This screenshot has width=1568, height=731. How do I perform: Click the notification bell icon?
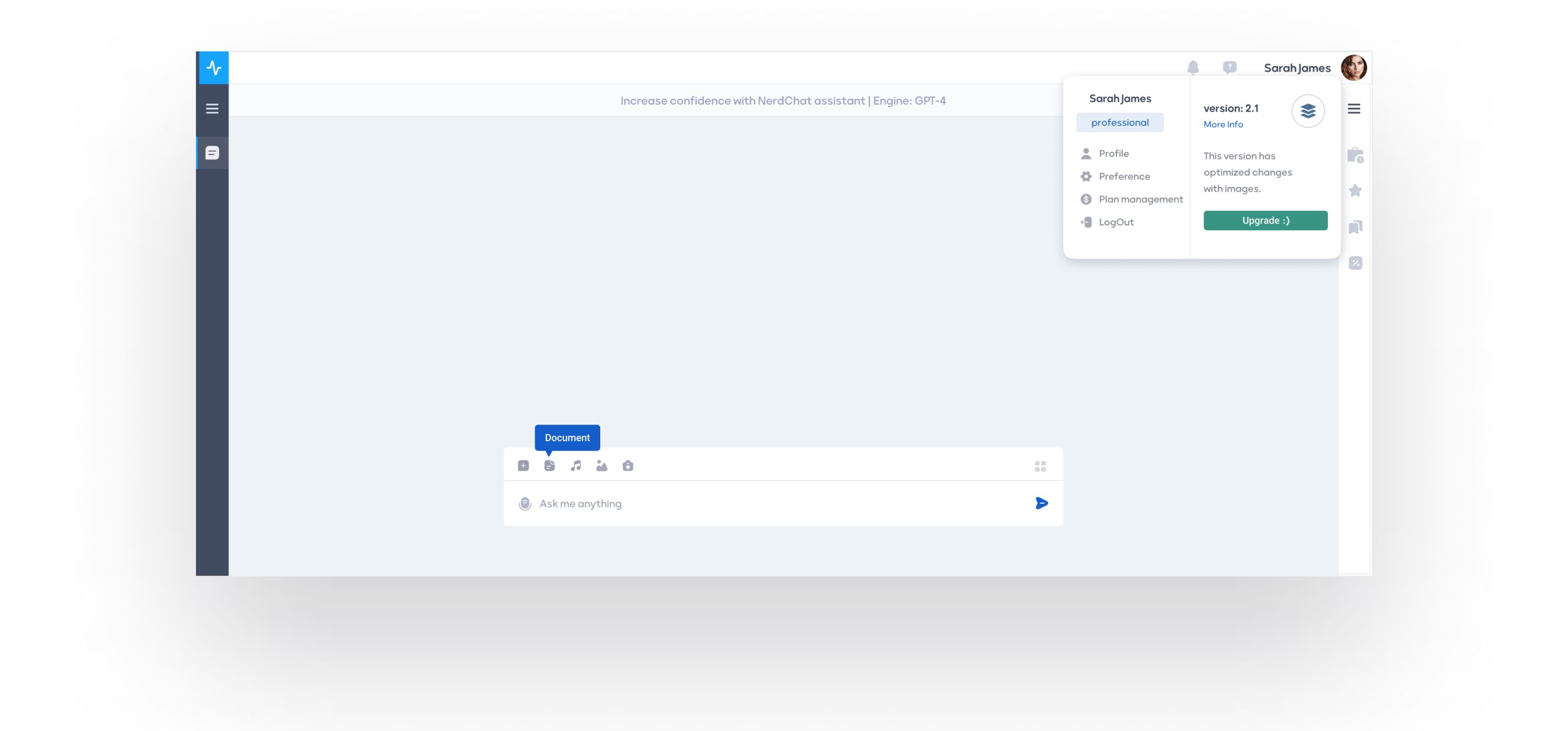[x=1193, y=67]
